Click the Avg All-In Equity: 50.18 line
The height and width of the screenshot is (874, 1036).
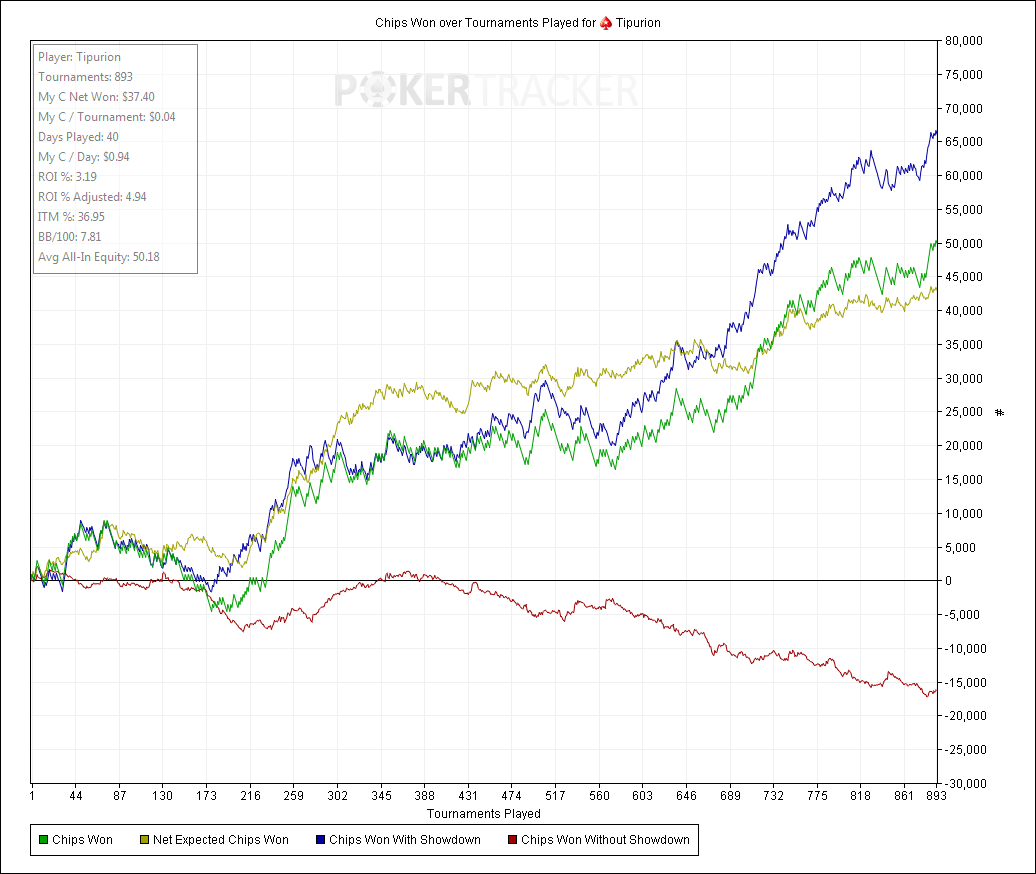(x=99, y=257)
